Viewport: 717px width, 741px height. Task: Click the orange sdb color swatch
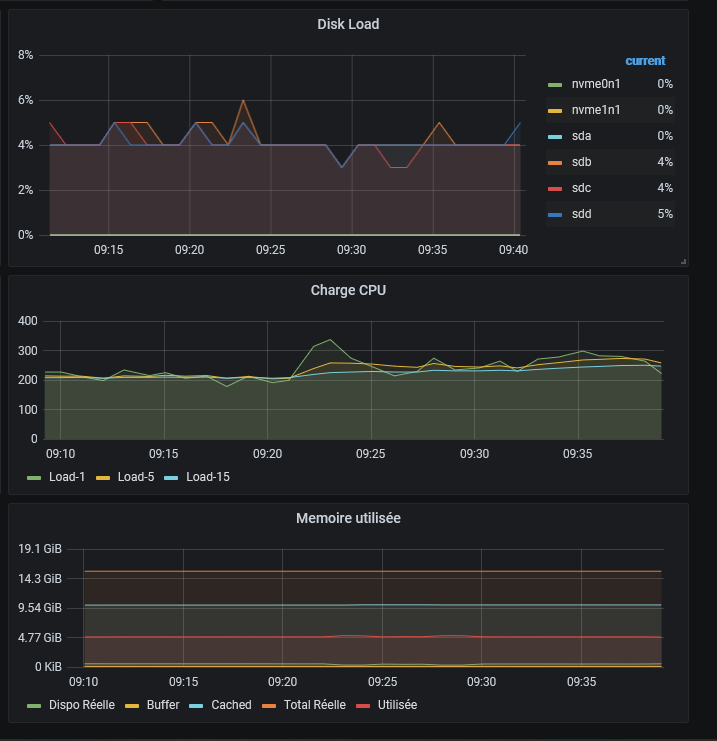click(555, 163)
